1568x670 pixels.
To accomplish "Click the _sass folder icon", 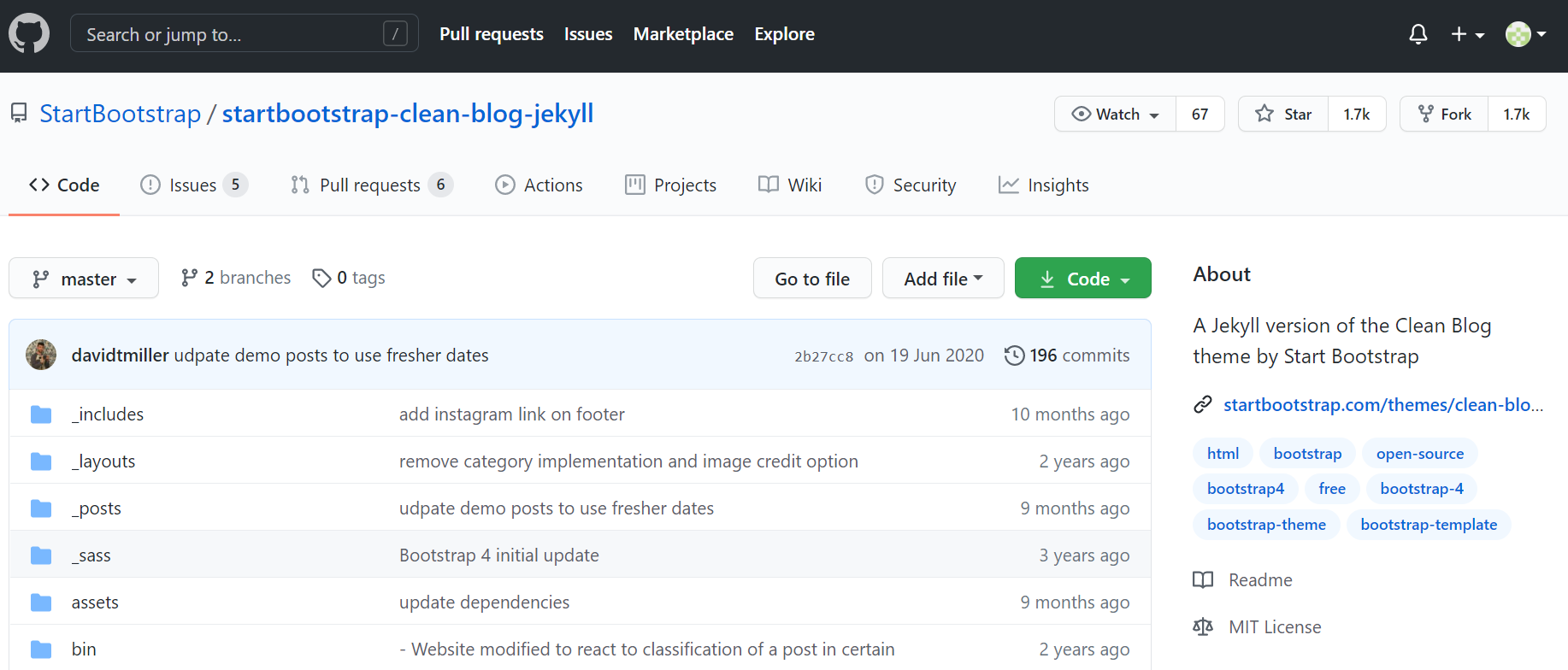I will click(x=41, y=555).
